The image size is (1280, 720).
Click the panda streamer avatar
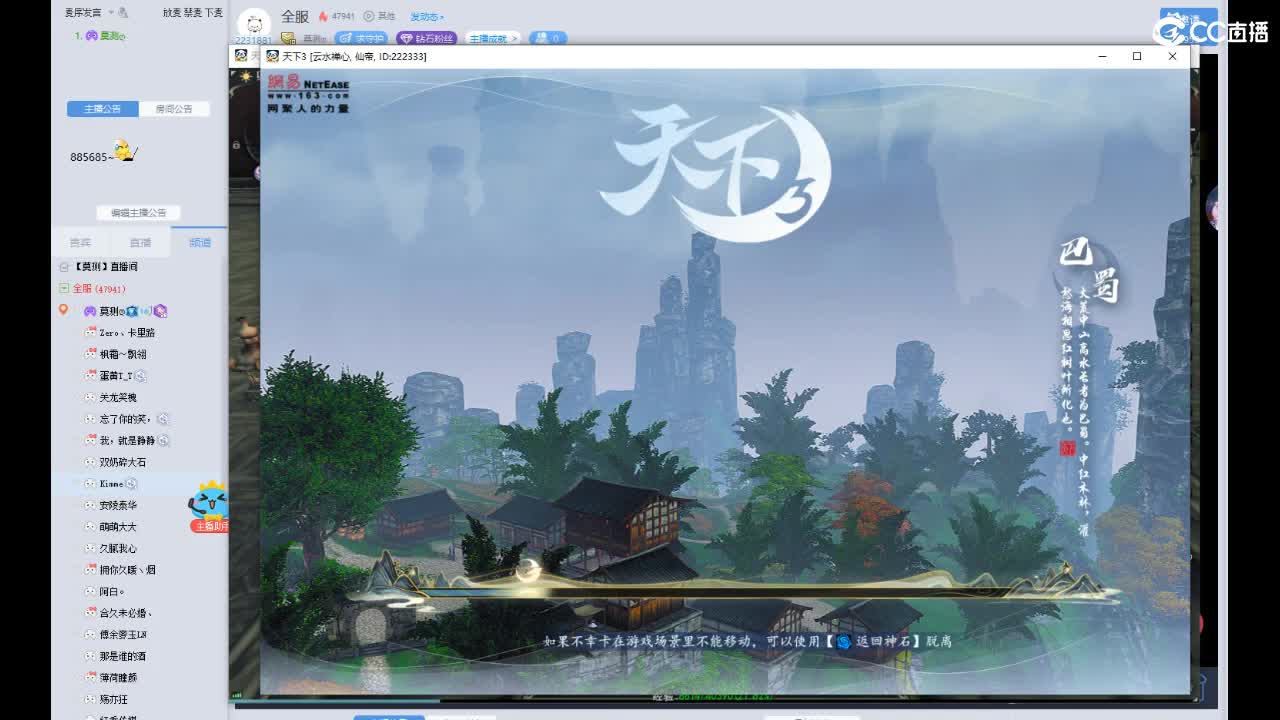click(254, 23)
